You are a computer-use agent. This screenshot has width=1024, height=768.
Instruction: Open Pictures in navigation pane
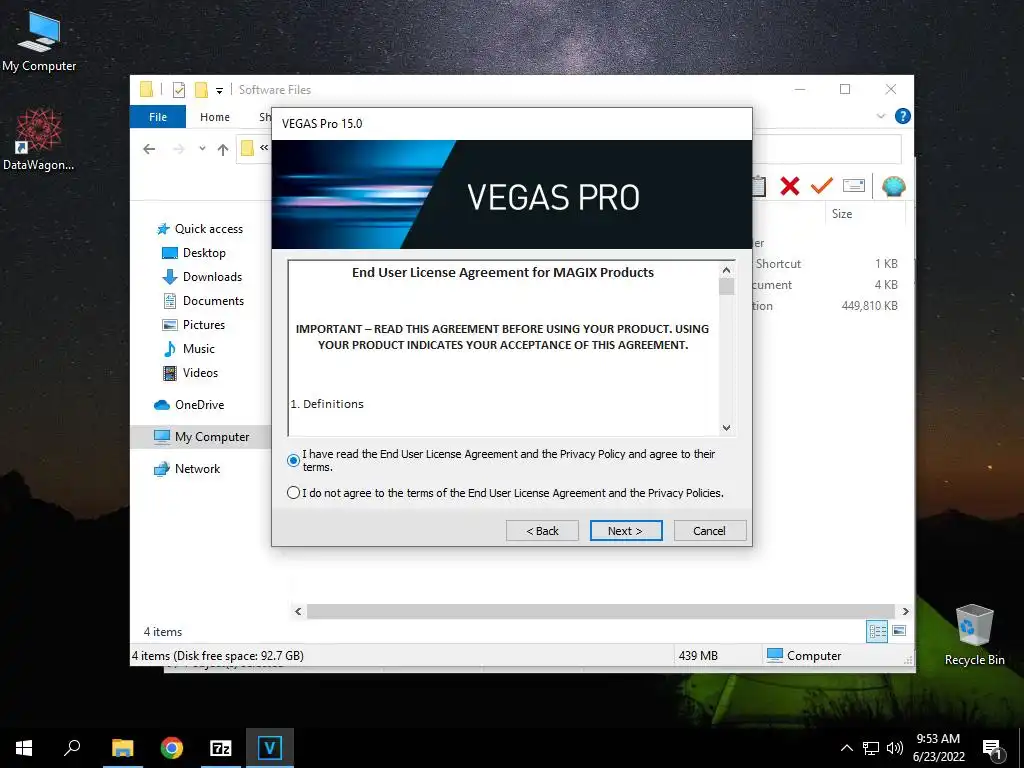point(193,325)
